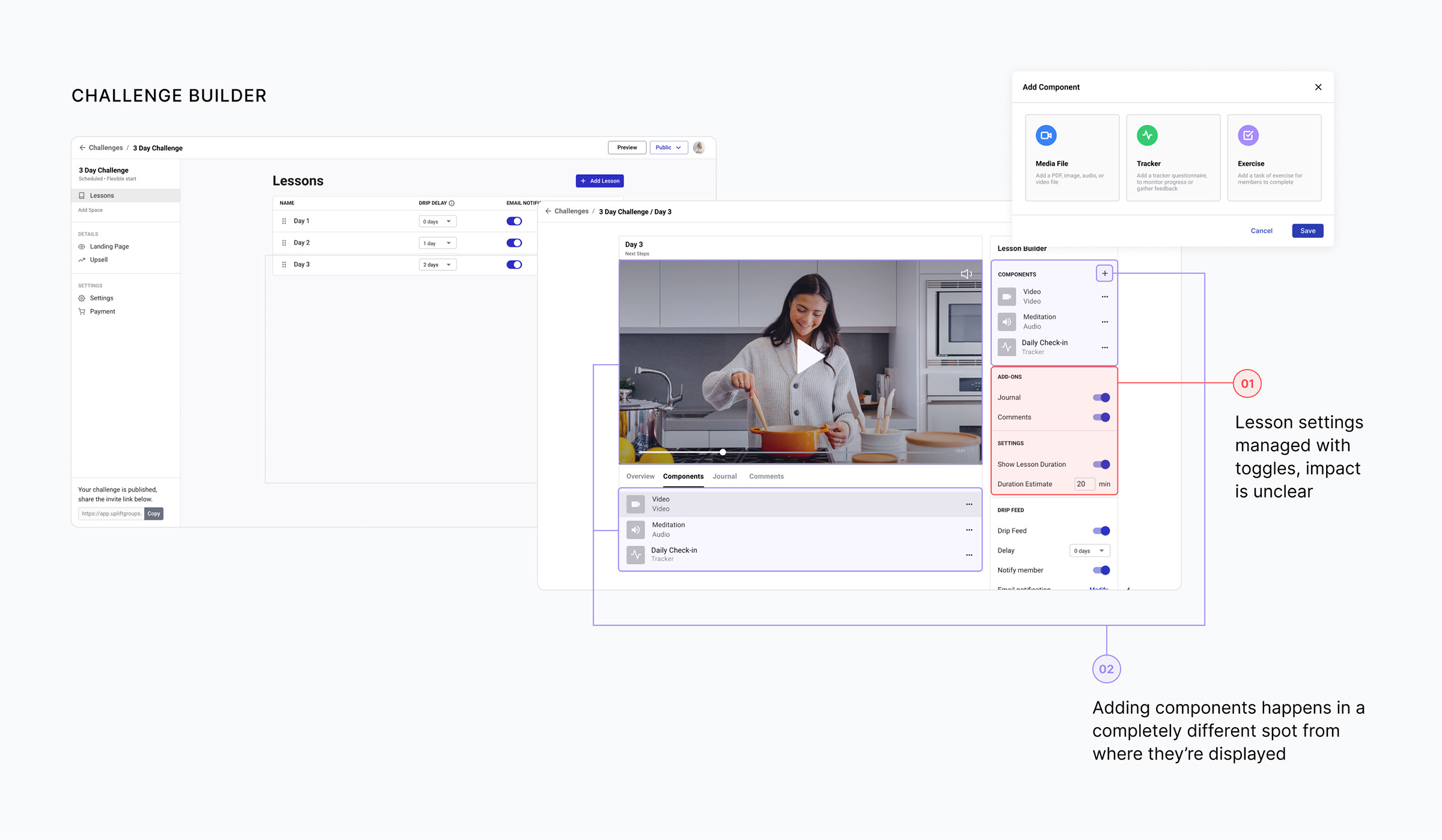Switch to the Journal tab
This screenshot has width=1442, height=840.
point(724,476)
